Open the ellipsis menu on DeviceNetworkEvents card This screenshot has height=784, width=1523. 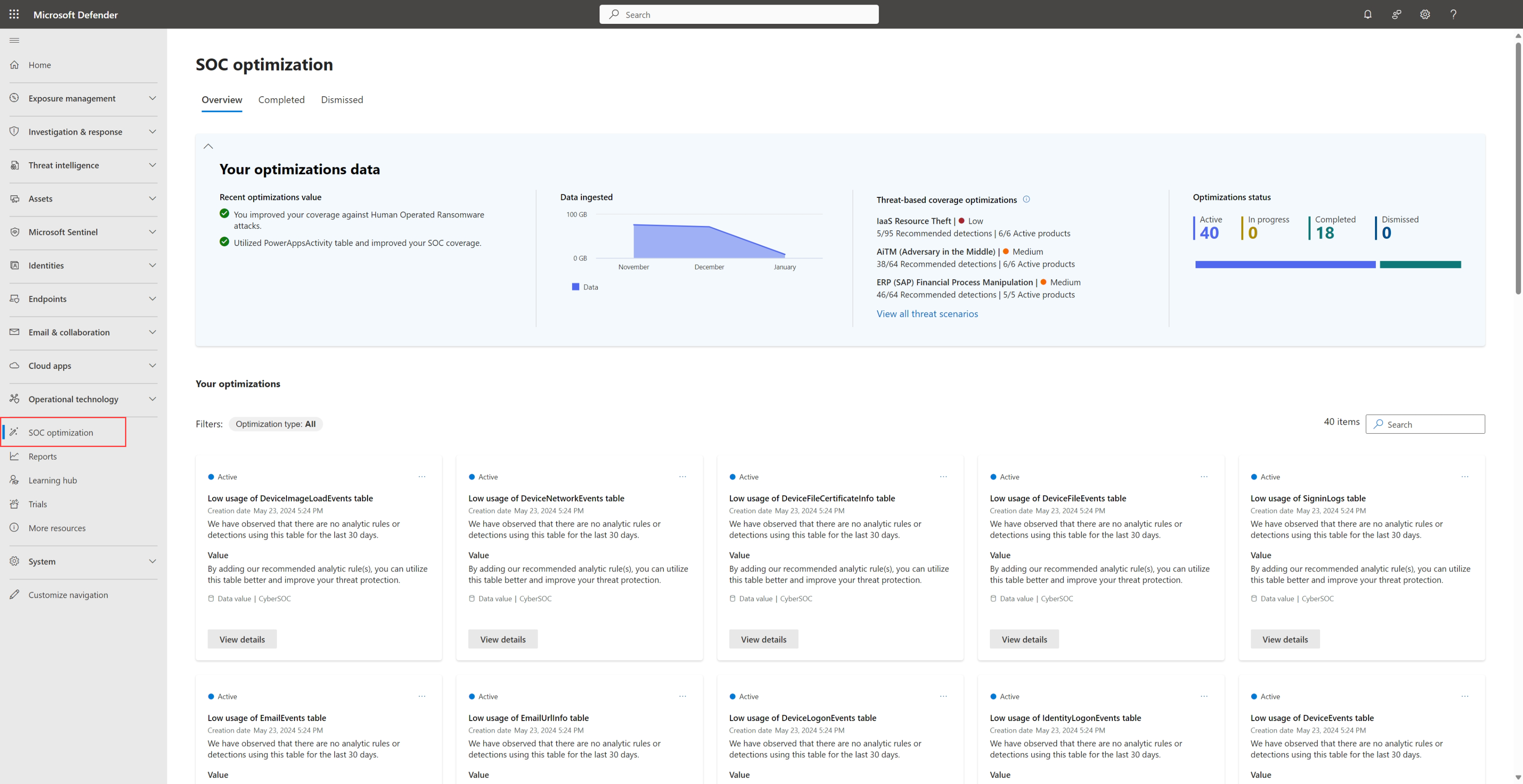tap(682, 477)
